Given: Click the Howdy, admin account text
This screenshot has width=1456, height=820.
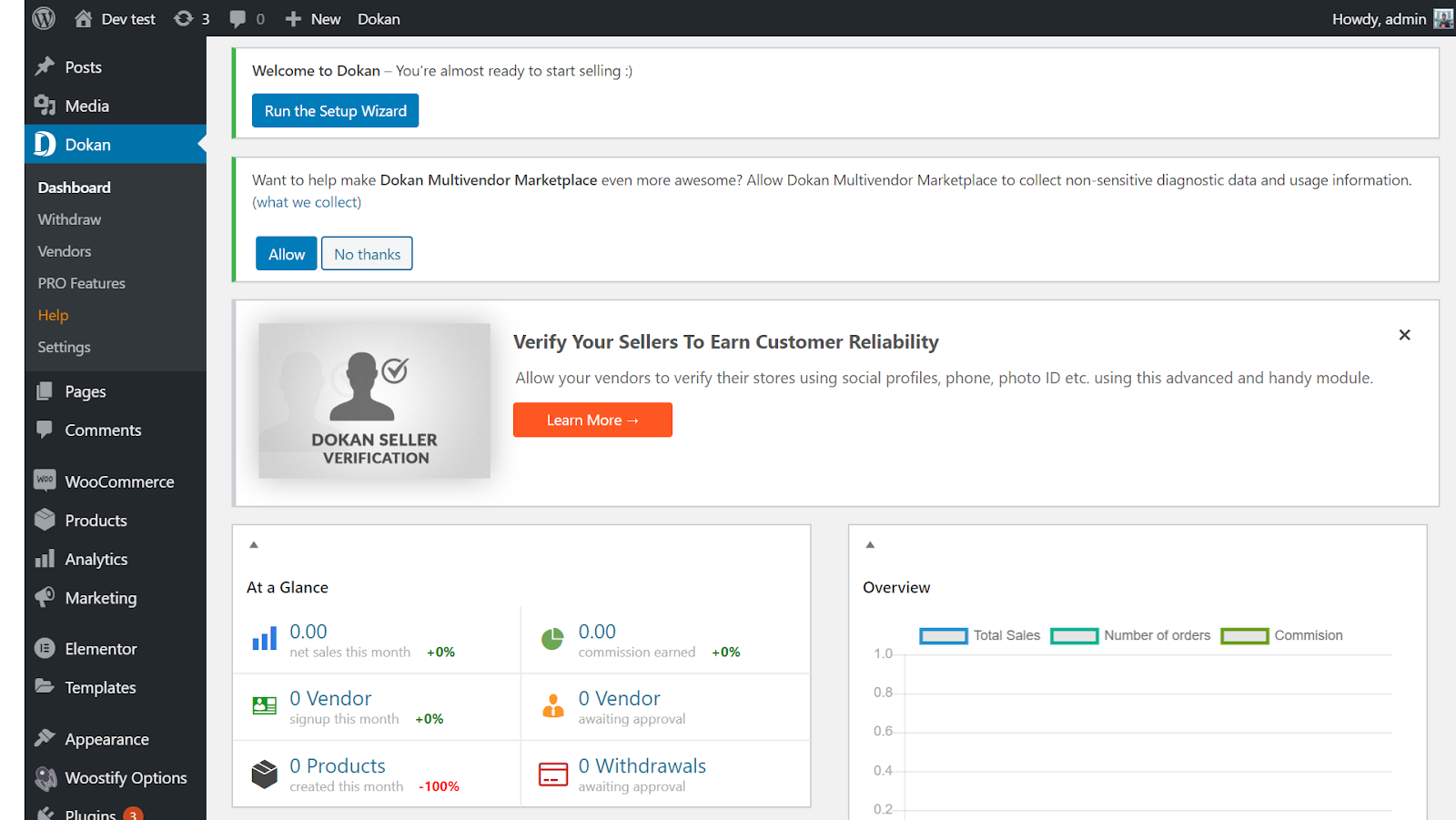Looking at the screenshot, I should [1379, 19].
